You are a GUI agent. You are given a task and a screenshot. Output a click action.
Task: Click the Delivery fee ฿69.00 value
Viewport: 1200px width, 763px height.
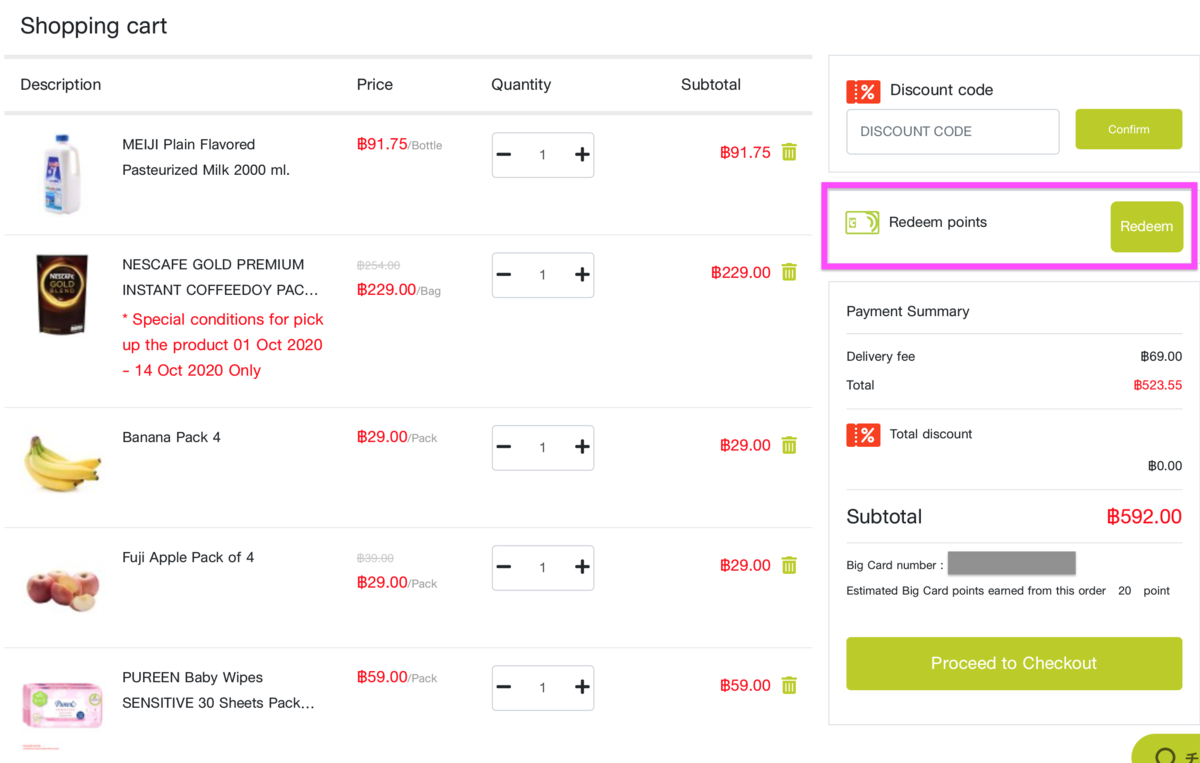tap(1161, 356)
